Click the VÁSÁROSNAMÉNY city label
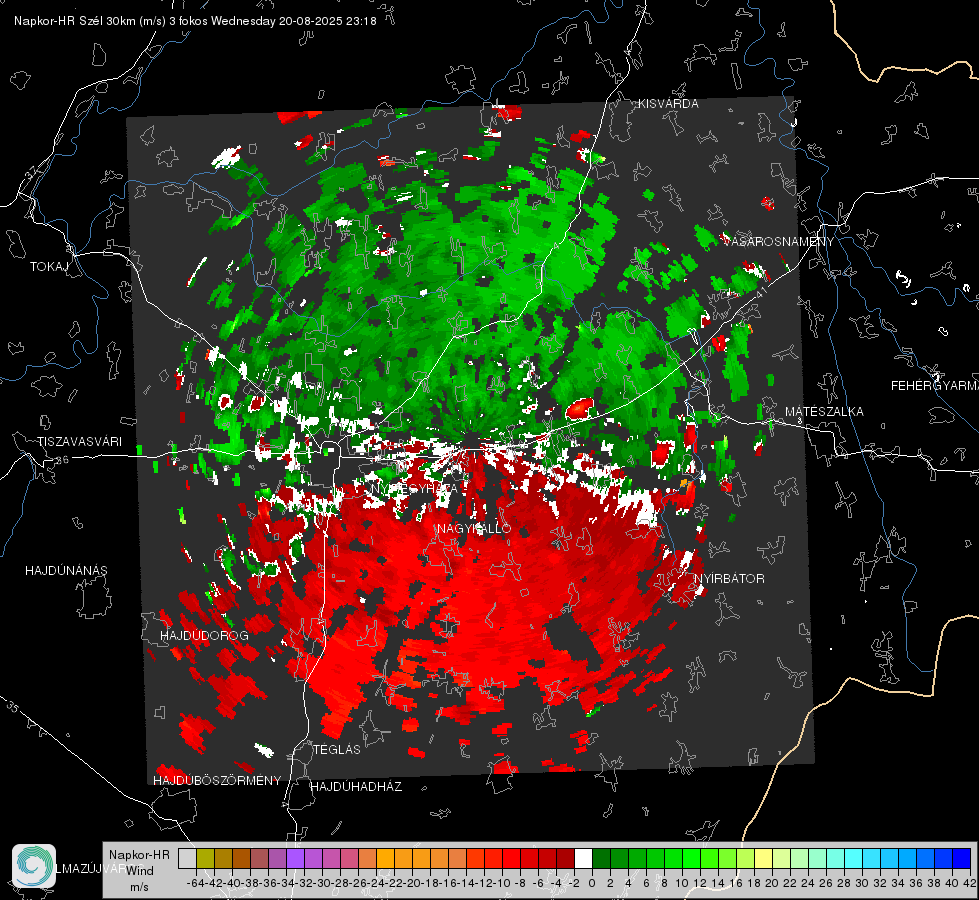The width and height of the screenshot is (979, 900). click(779, 242)
